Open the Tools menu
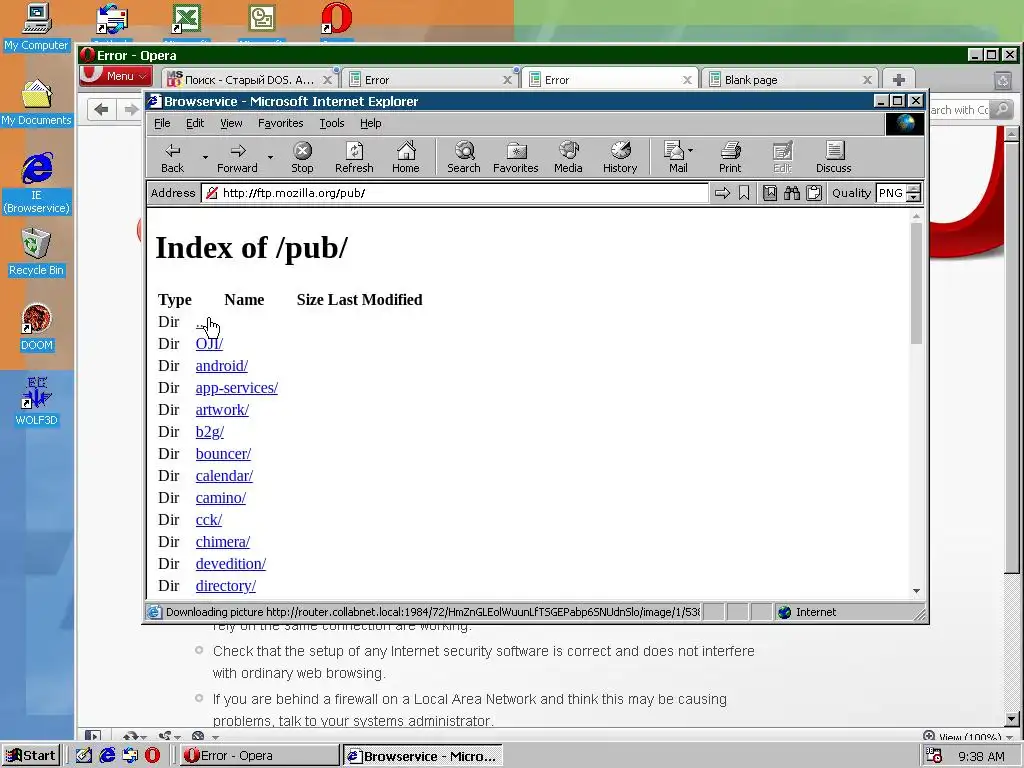The width and height of the screenshot is (1024, 768). [x=332, y=123]
